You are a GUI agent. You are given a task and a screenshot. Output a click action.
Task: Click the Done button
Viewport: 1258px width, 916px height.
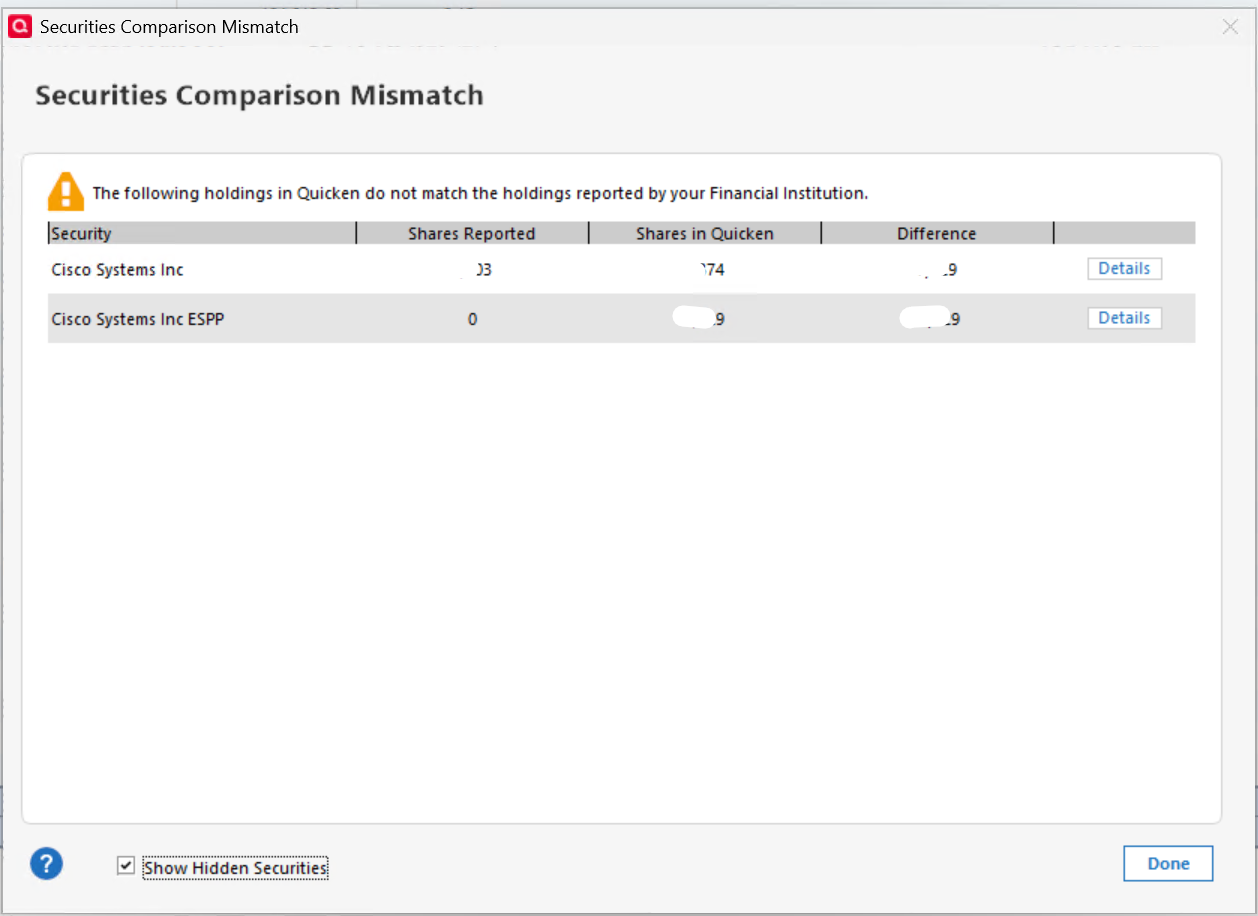[x=1168, y=864]
